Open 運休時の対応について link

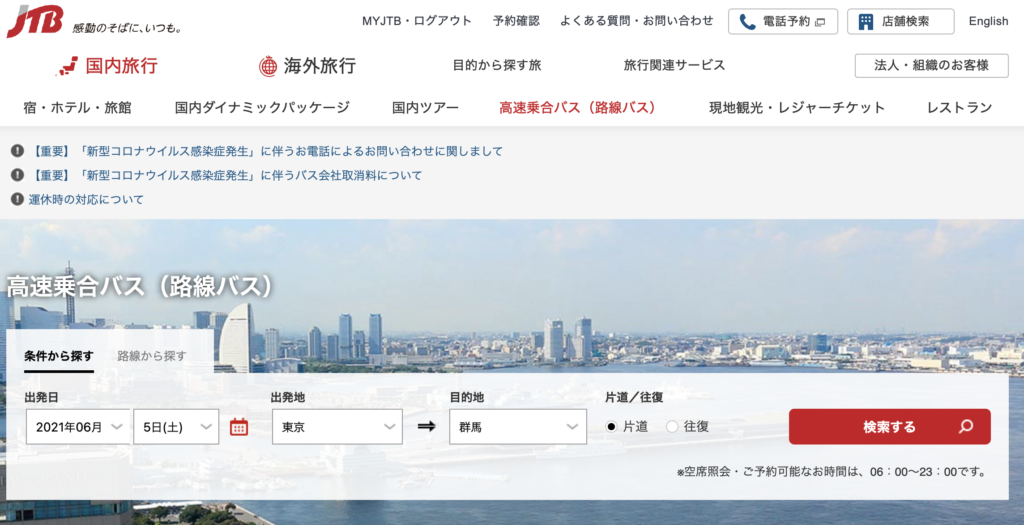coord(86,199)
